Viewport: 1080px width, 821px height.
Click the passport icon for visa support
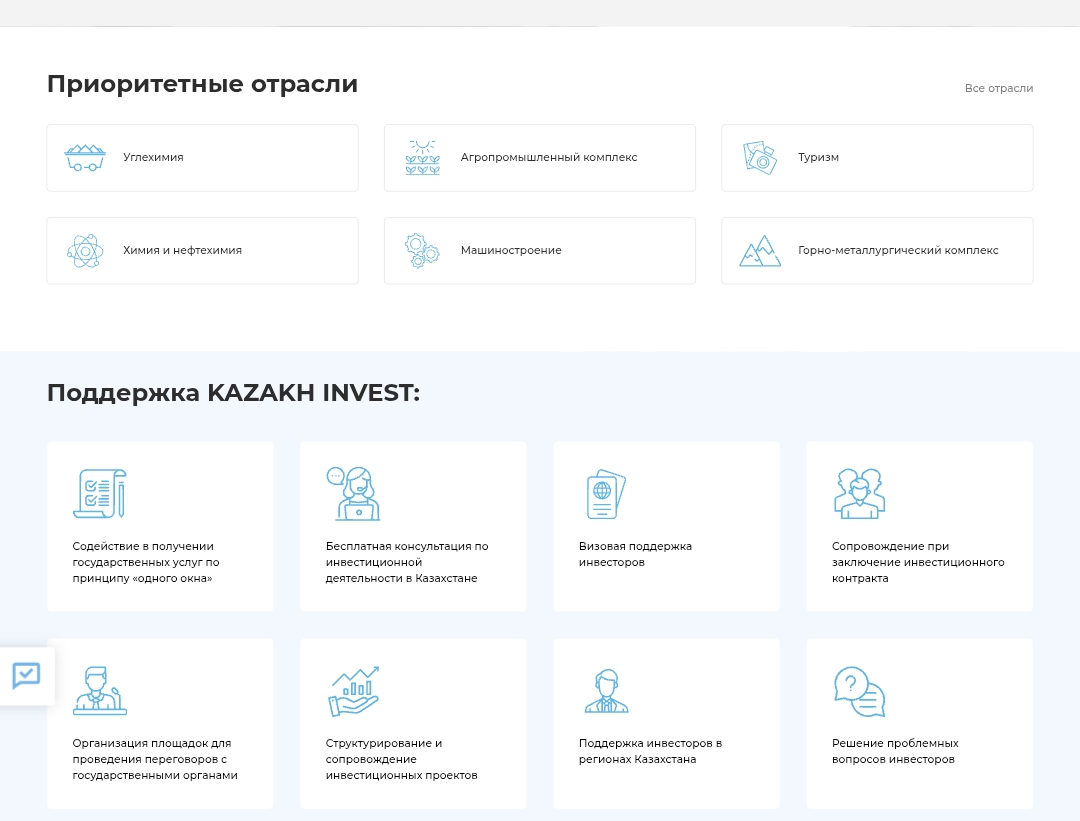[605, 494]
